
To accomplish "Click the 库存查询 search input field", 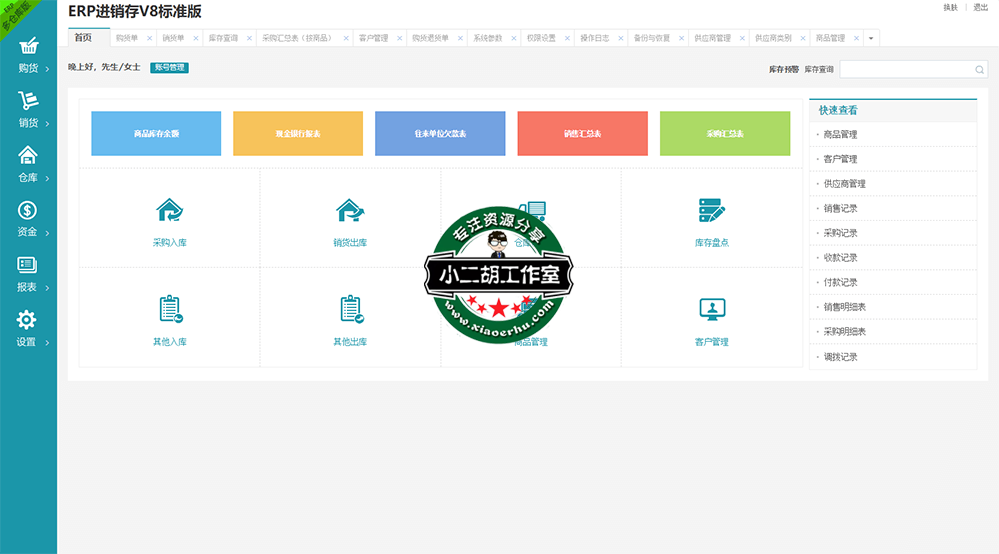I will [905, 70].
